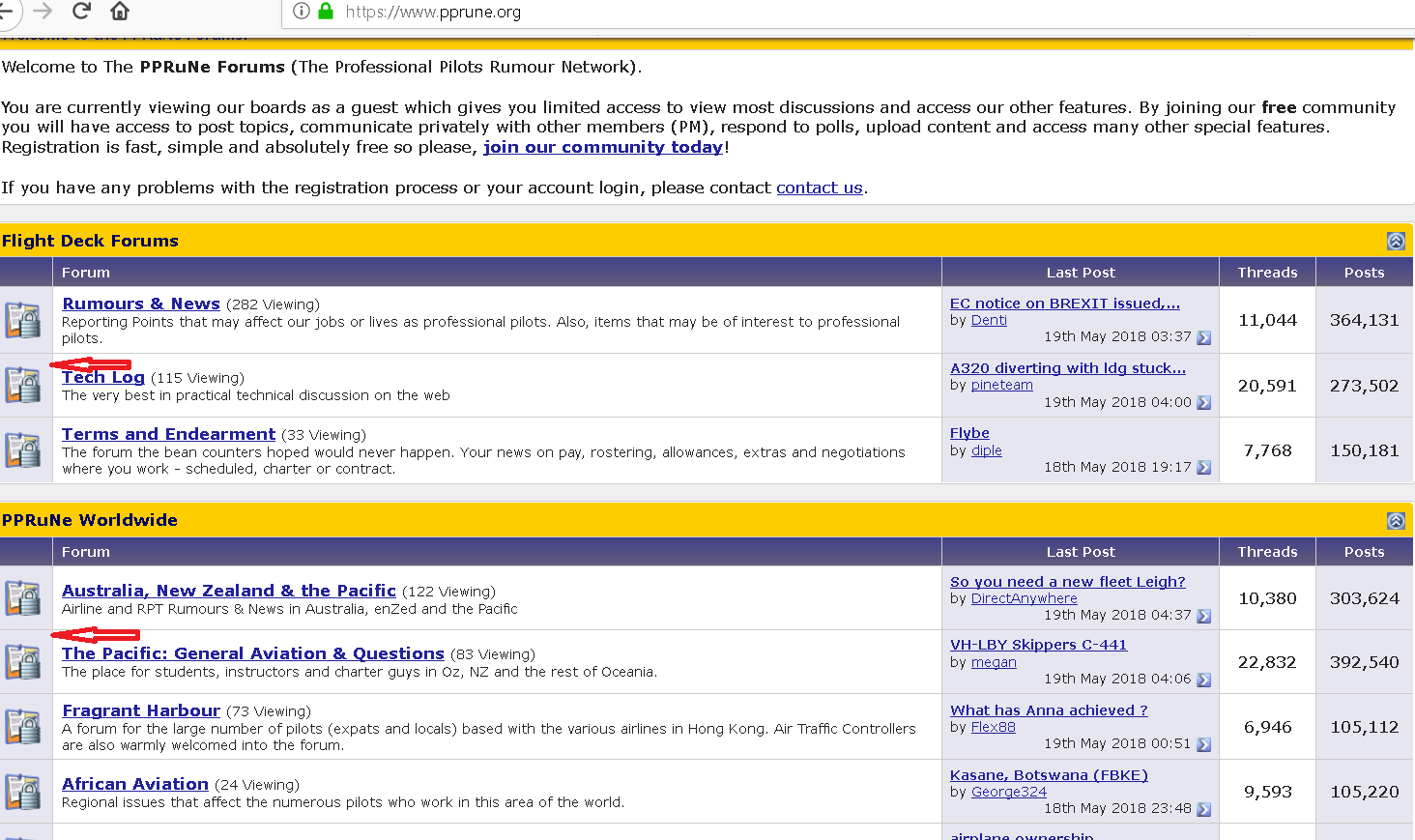Click go-to-last-post arrow for VH-LBY Skippers thread
This screenshot has height=840, width=1415.
pyautogui.click(x=1203, y=679)
